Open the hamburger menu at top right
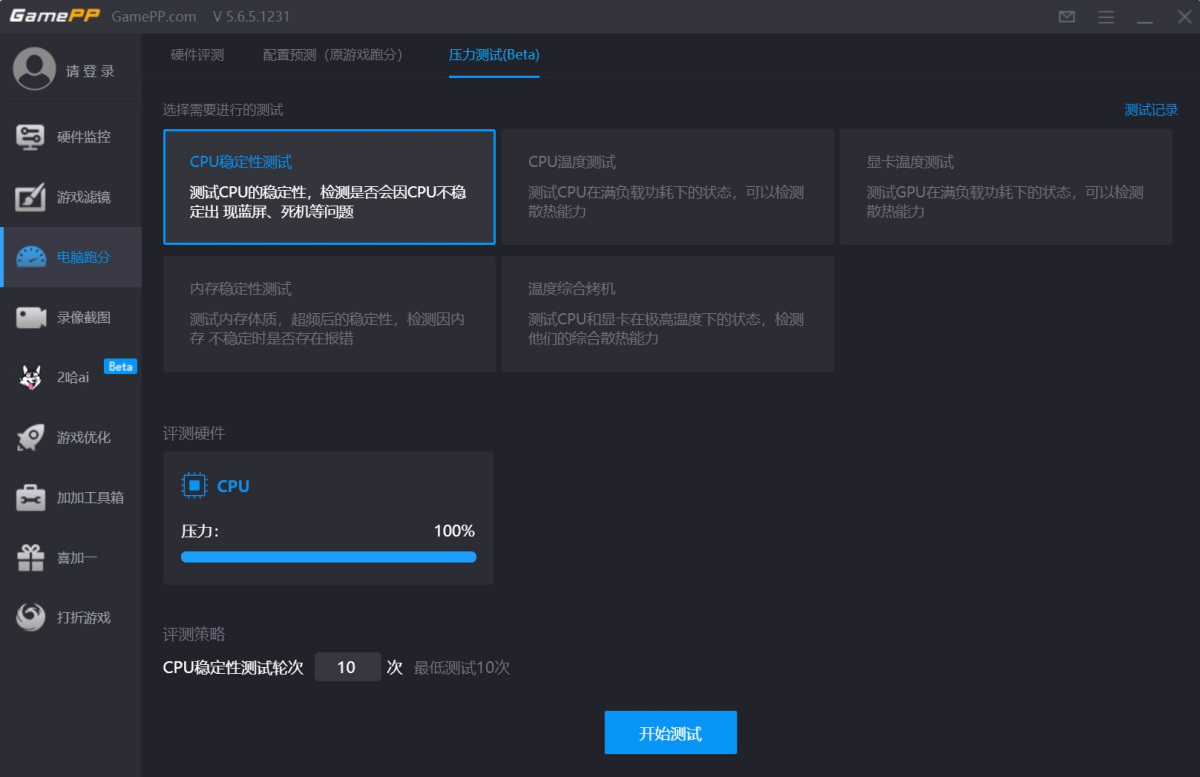 coord(1106,17)
